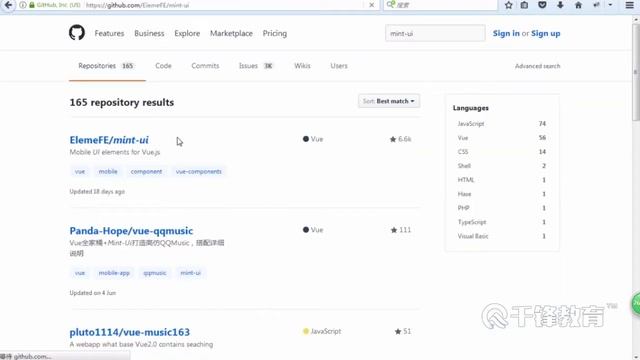Open the Sort: Best match dropdown

point(389,101)
